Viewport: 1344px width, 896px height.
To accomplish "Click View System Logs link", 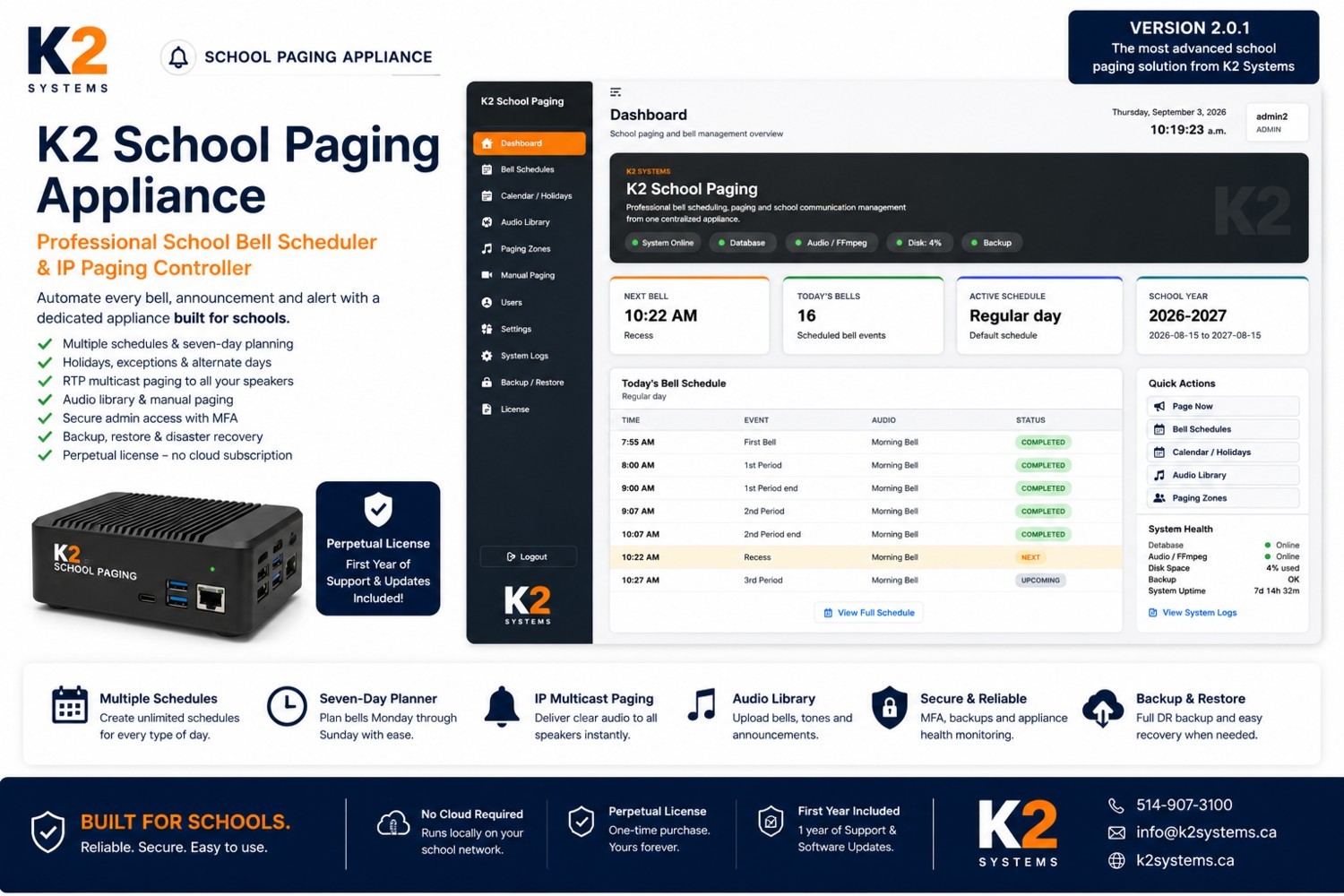I will (x=1199, y=613).
